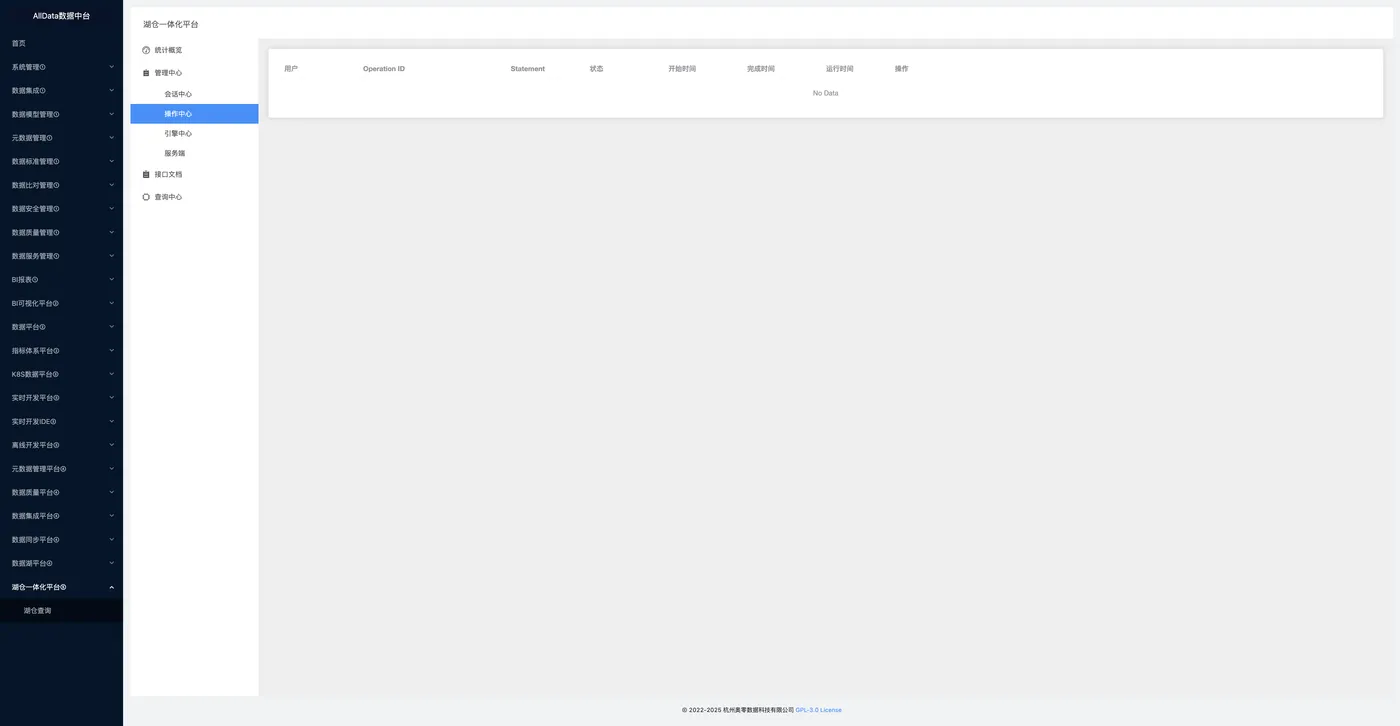Open the 数据安全管理 sidebar menu

pos(61,209)
